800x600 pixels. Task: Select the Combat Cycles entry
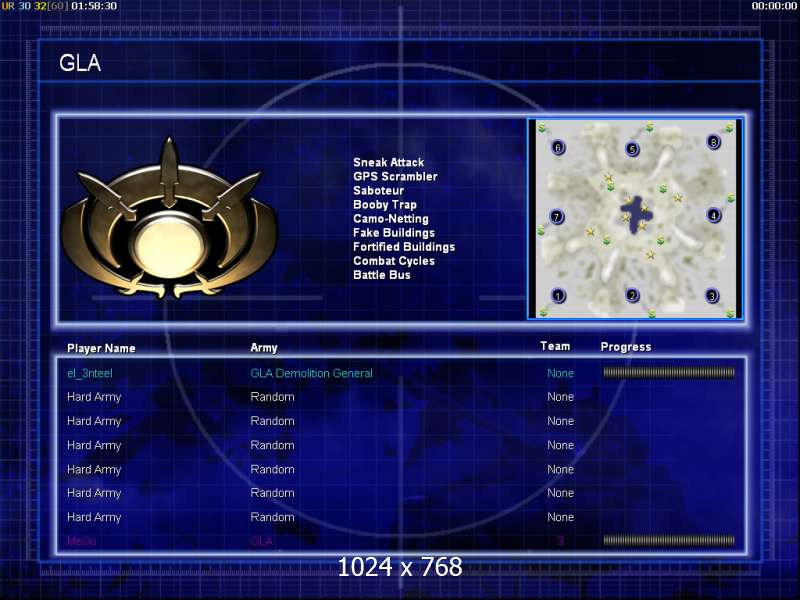pyautogui.click(x=394, y=261)
